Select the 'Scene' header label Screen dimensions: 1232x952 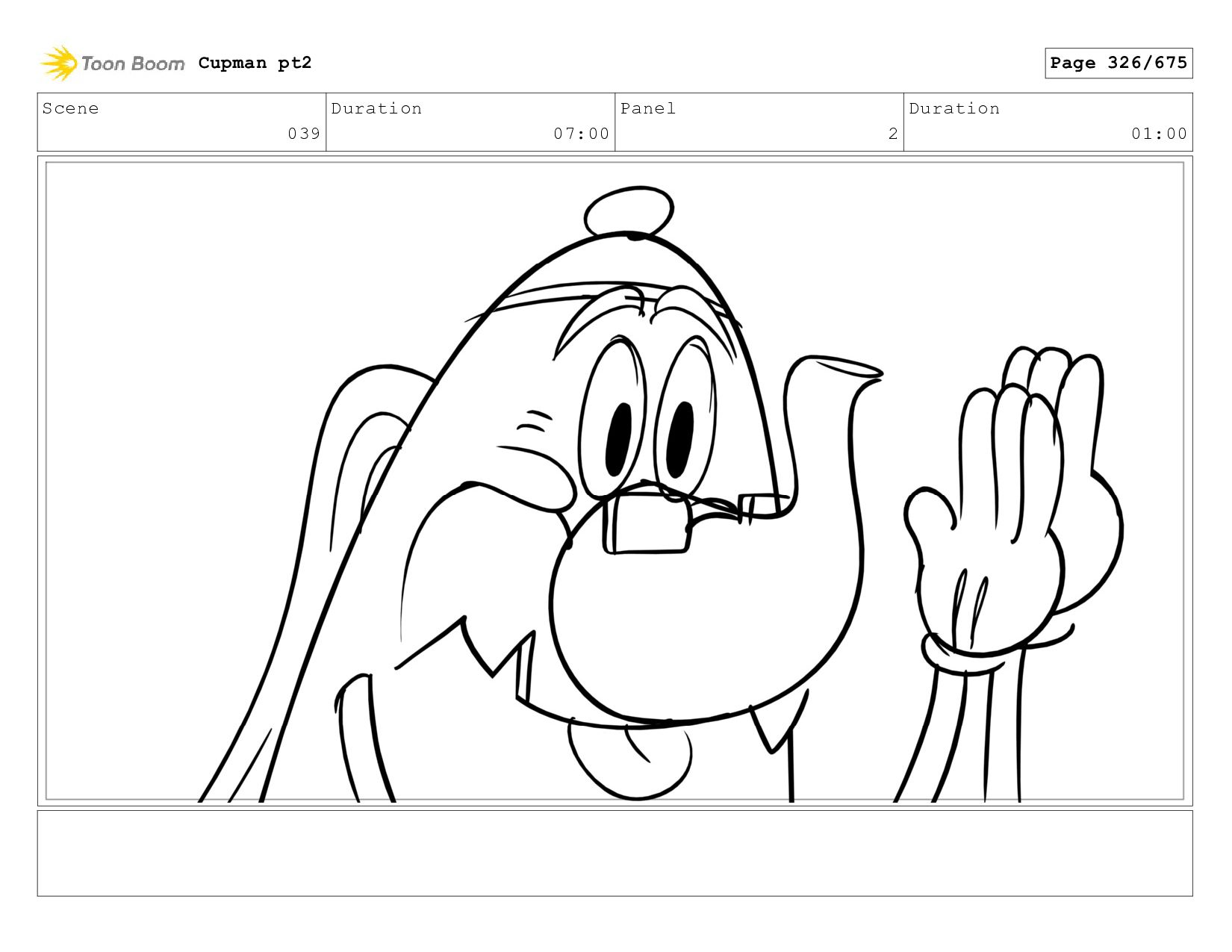[70, 108]
